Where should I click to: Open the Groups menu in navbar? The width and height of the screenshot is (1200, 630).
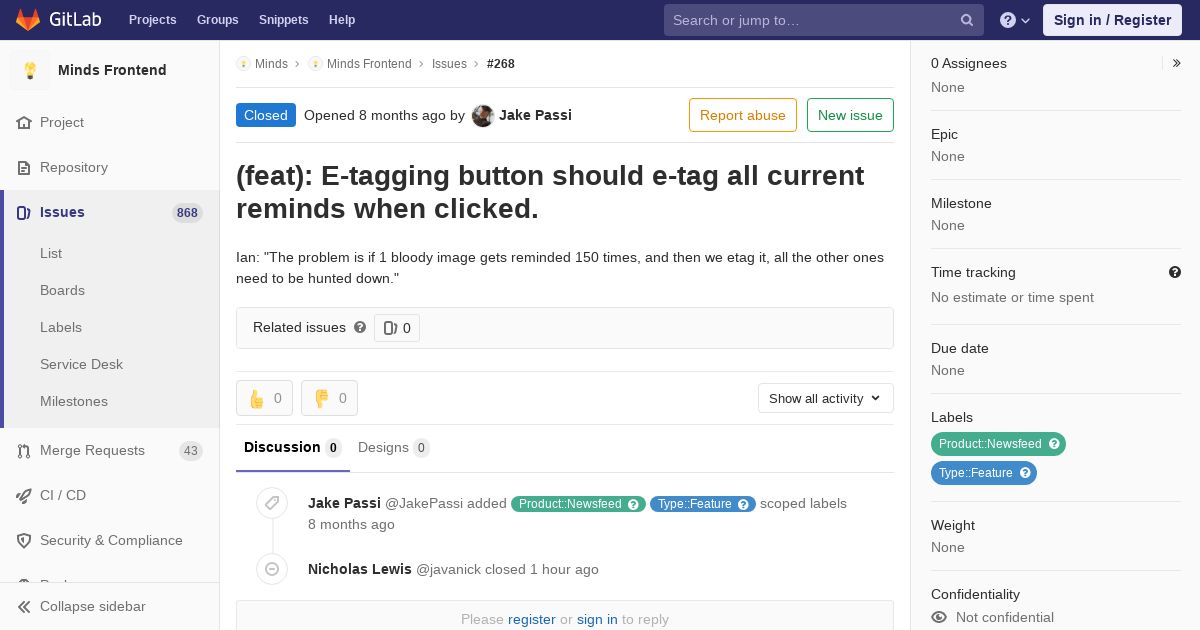point(217,20)
